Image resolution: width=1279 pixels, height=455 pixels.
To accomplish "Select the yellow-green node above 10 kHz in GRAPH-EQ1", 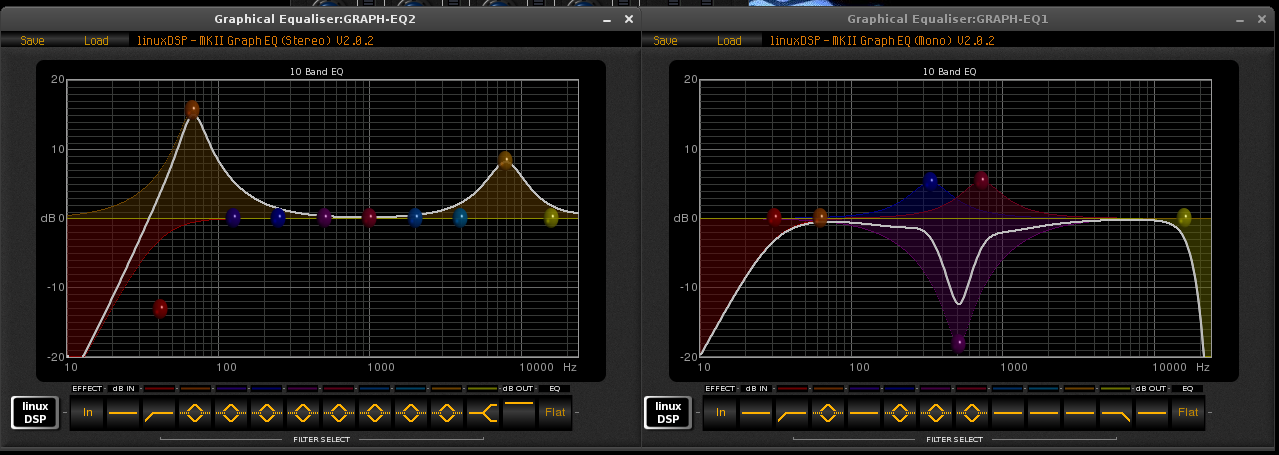I will click(x=1184, y=216).
